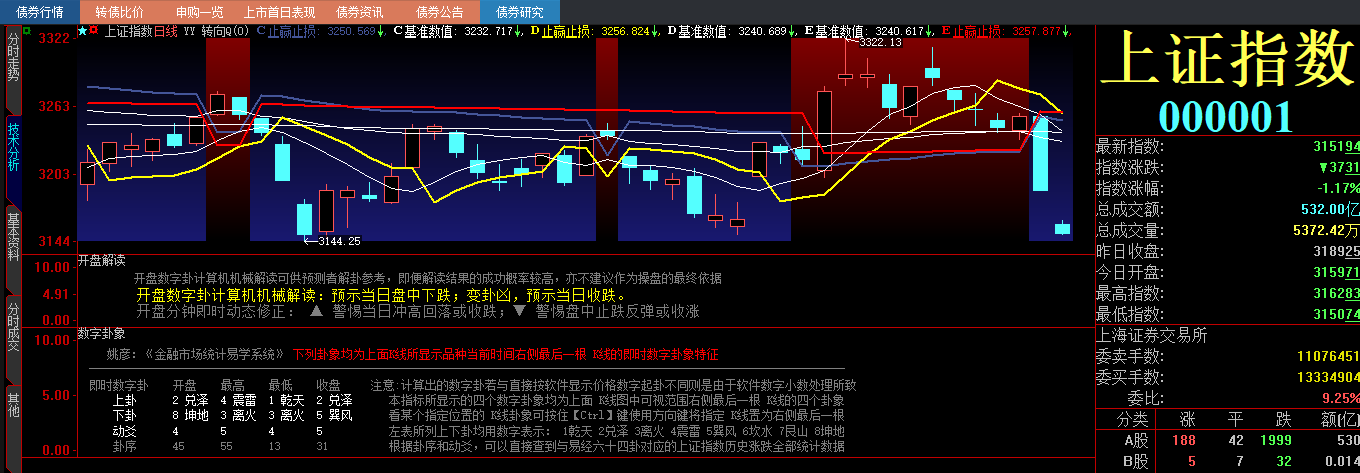Image resolution: width=1360 pixels, height=473 pixels.
Task: Click the 转向Q(0) indicator label
Action: coord(225,32)
